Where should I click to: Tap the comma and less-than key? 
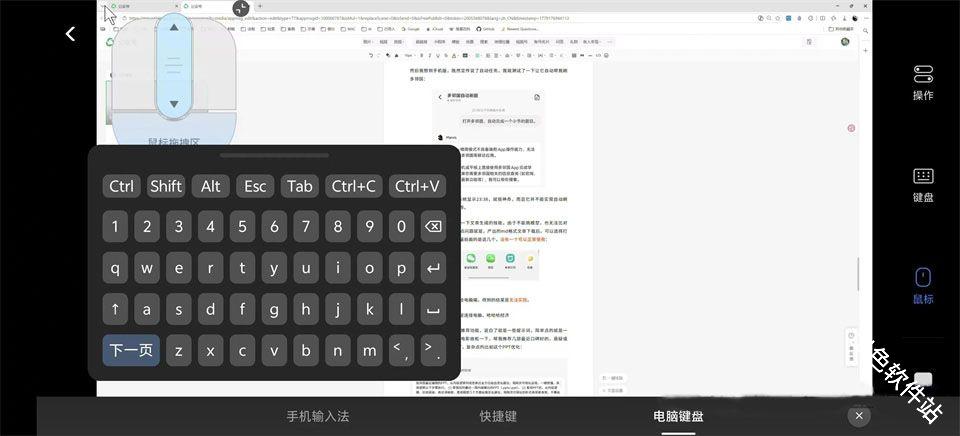click(401, 350)
